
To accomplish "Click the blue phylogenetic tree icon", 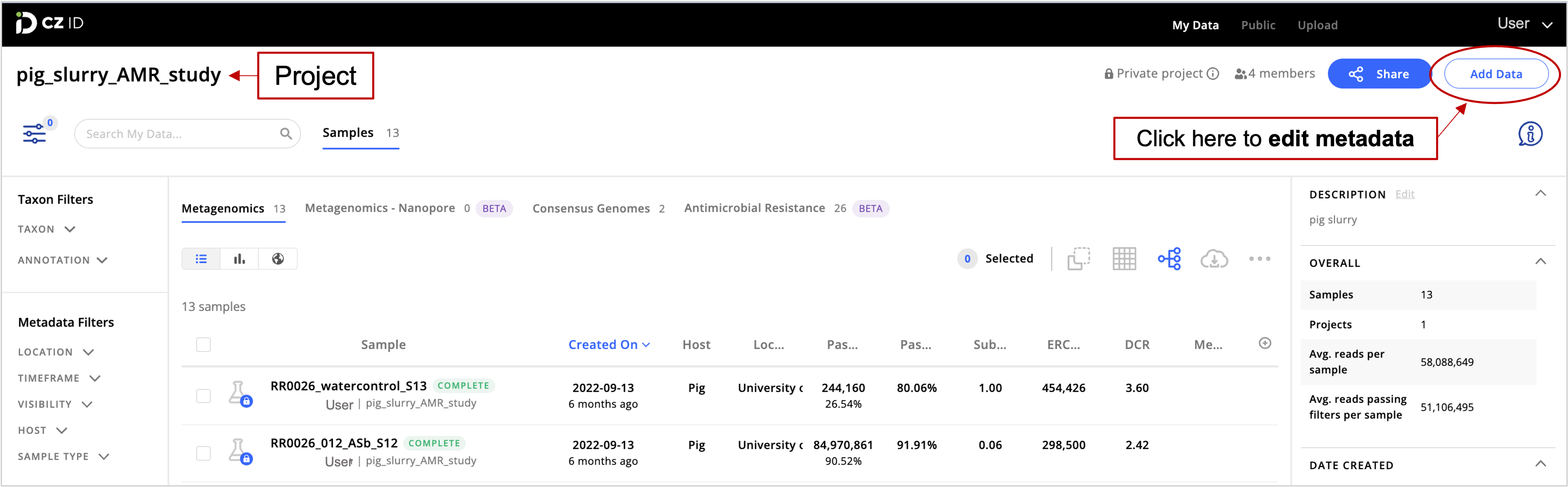I will coord(1169,258).
